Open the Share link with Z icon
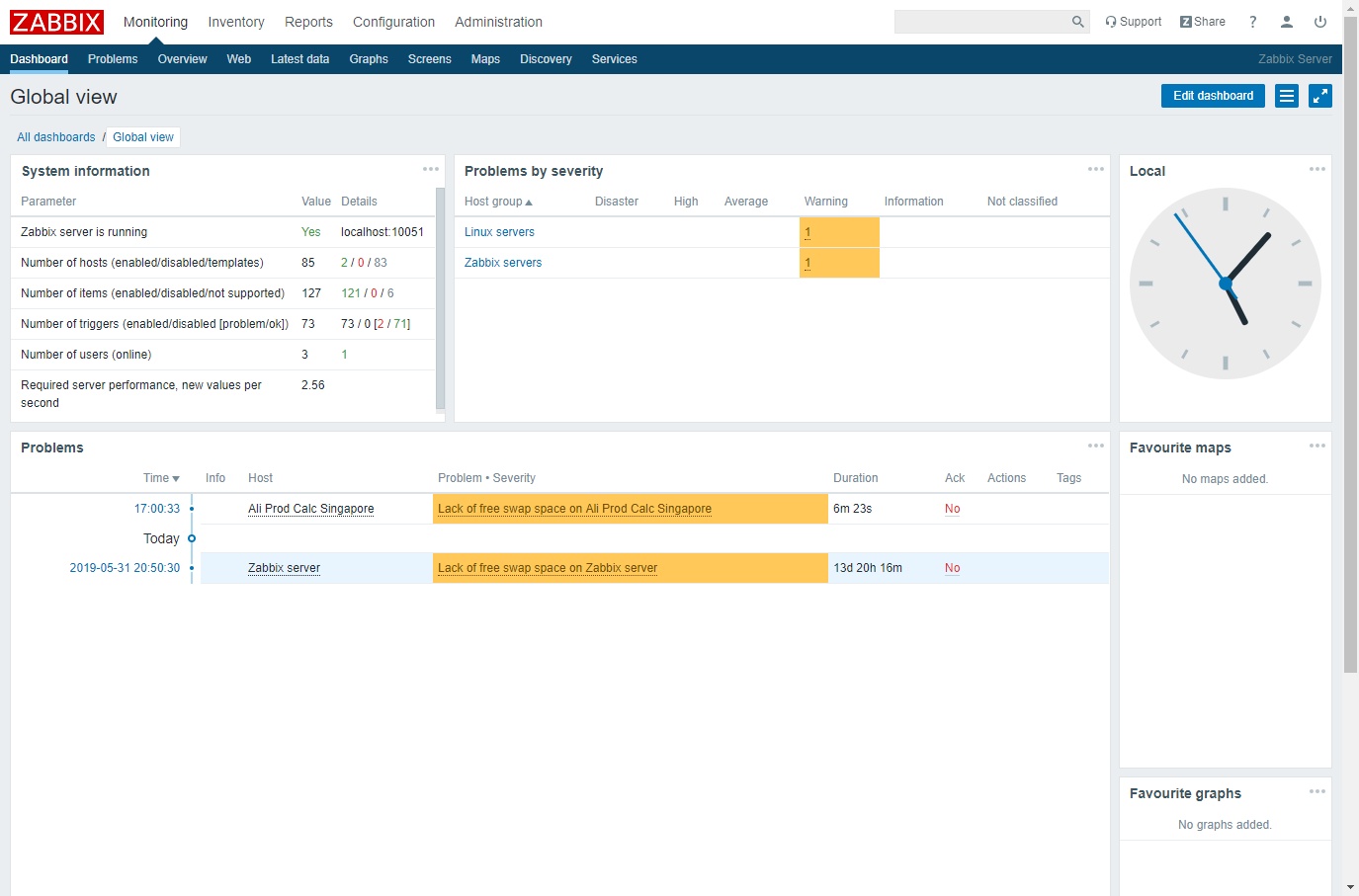Image resolution: width=1359 pixels, height=896 pixels. (x=1203, y=22)
